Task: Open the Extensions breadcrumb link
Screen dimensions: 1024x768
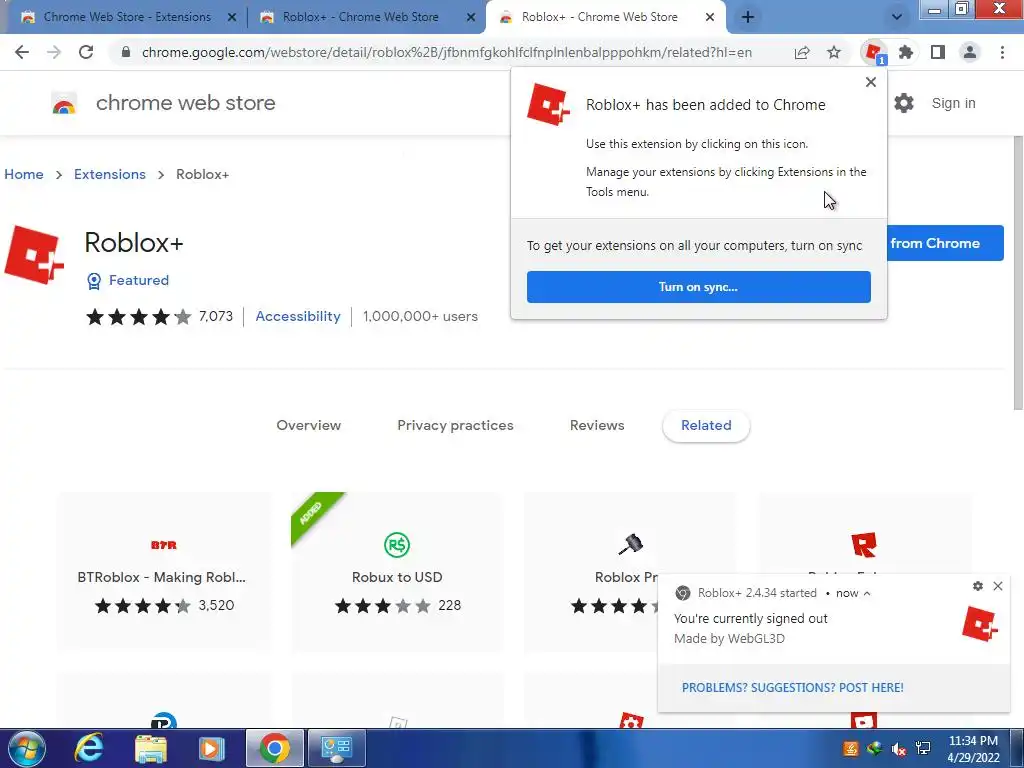Action: (110, 174)
